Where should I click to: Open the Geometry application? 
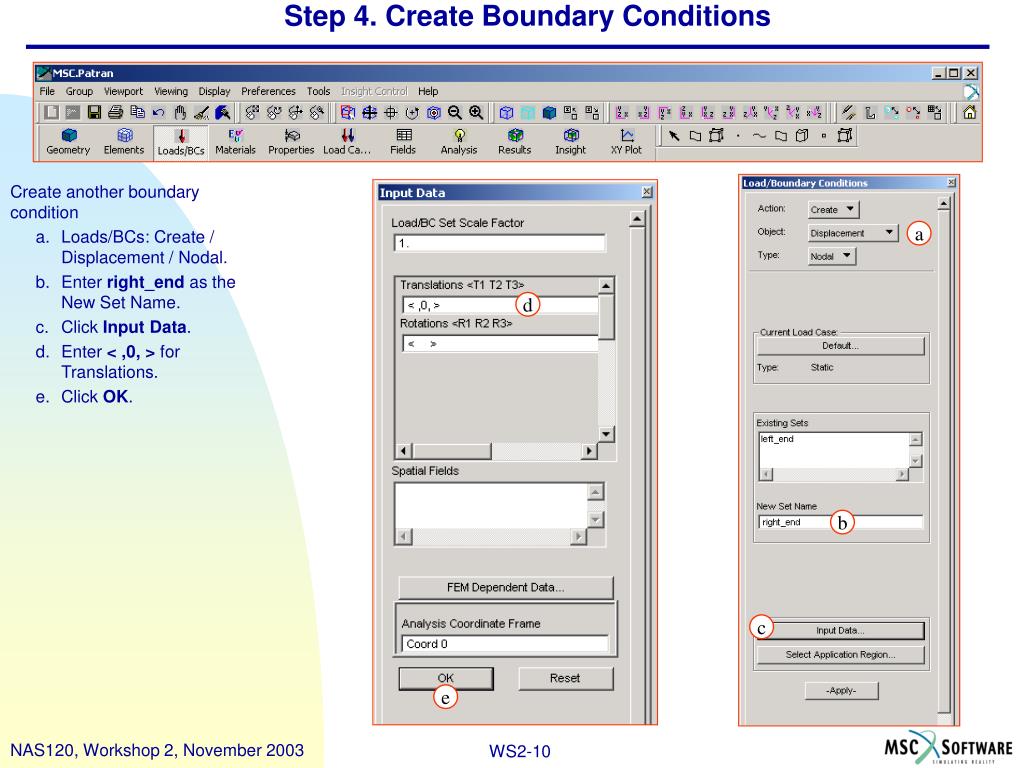(69, 142)
